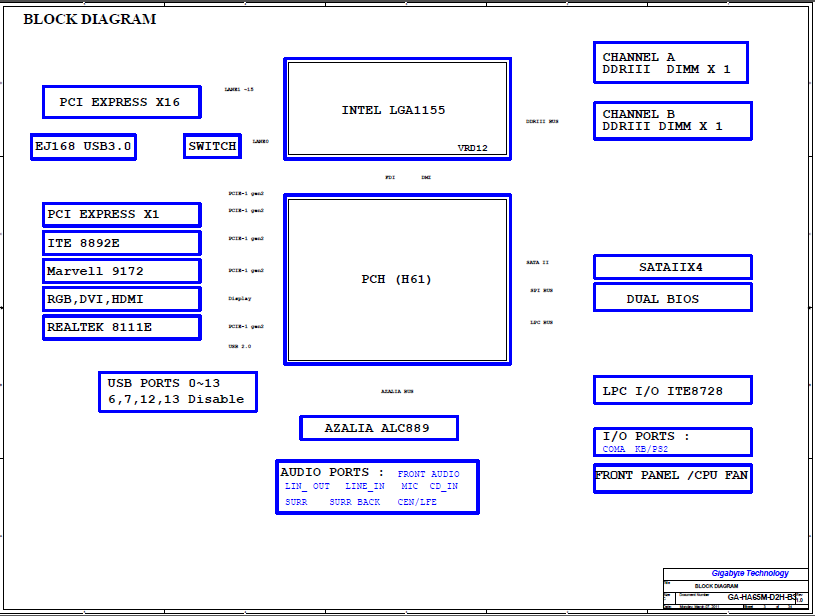Click the RGB,DVI,HDMI display block
Image resolution: width=815 pixels, height=616 pixels.
(x=122, y=299)
